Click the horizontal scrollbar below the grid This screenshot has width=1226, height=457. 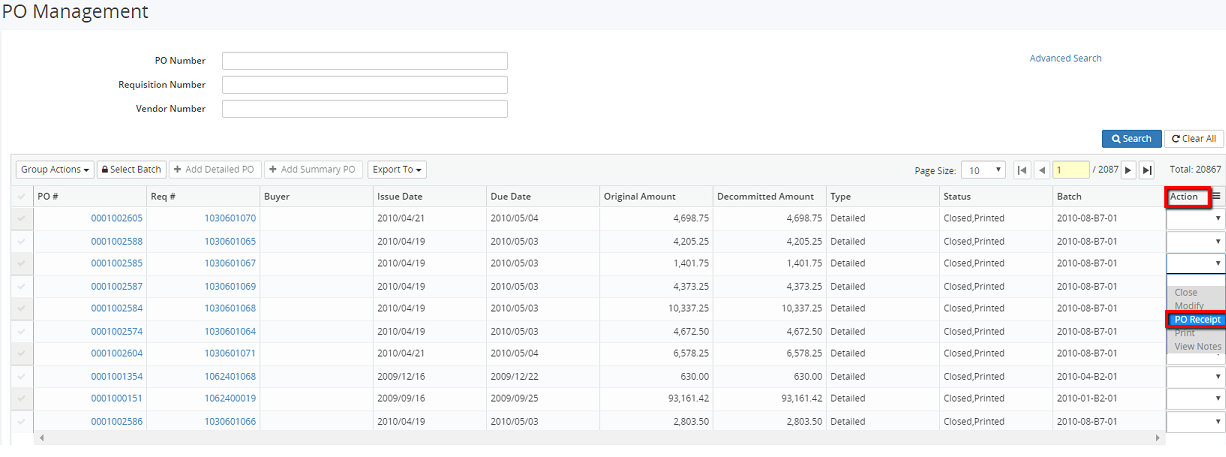(600, 438)
